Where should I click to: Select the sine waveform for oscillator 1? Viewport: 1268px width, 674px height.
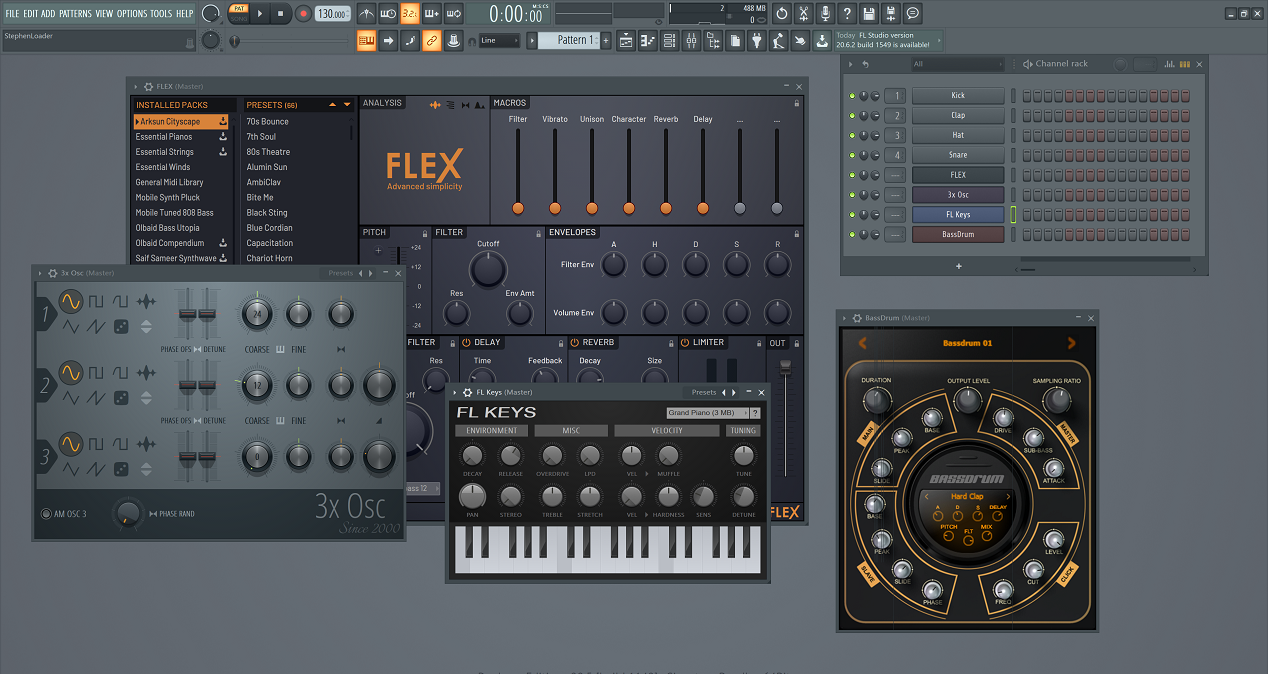pyautogui.click(x=71, y=301)
